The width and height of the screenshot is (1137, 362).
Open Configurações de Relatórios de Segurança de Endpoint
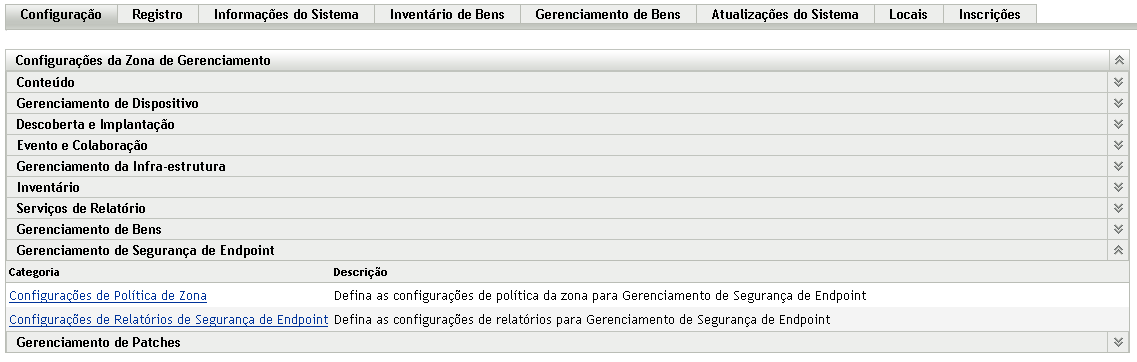click(169, 319)
